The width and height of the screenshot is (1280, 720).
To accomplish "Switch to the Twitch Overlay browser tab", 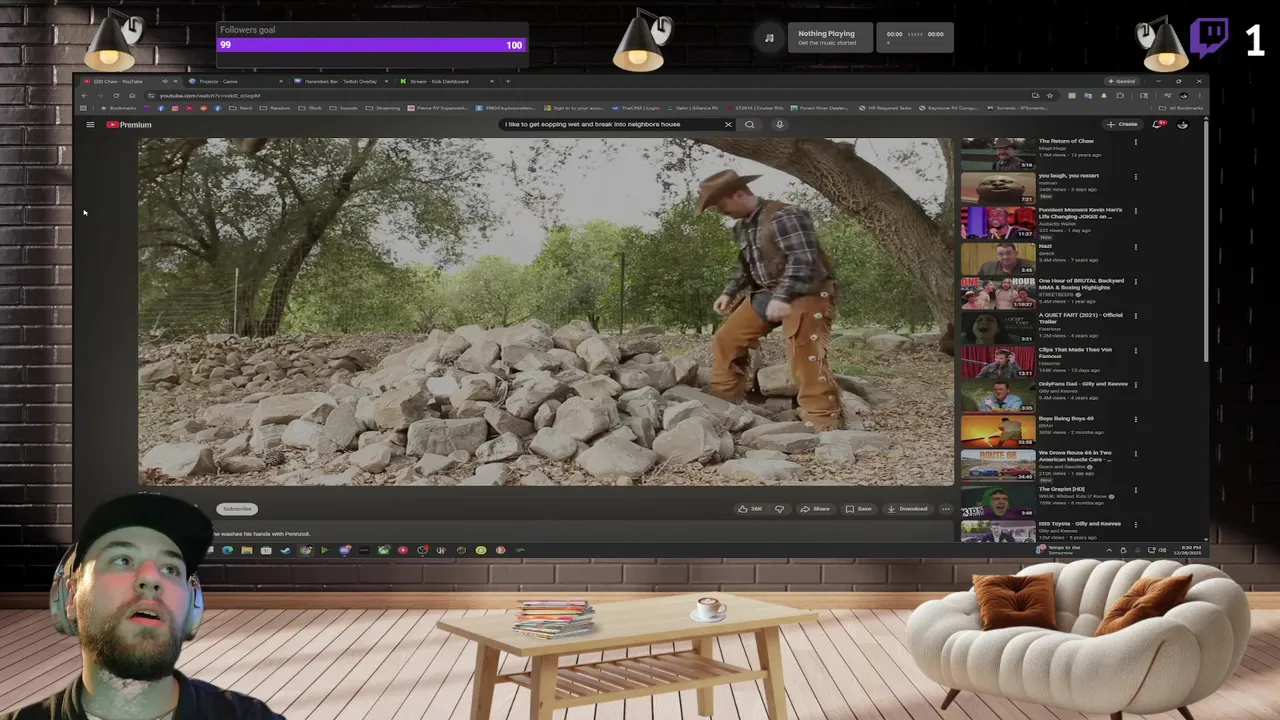I will coord(340,81).
